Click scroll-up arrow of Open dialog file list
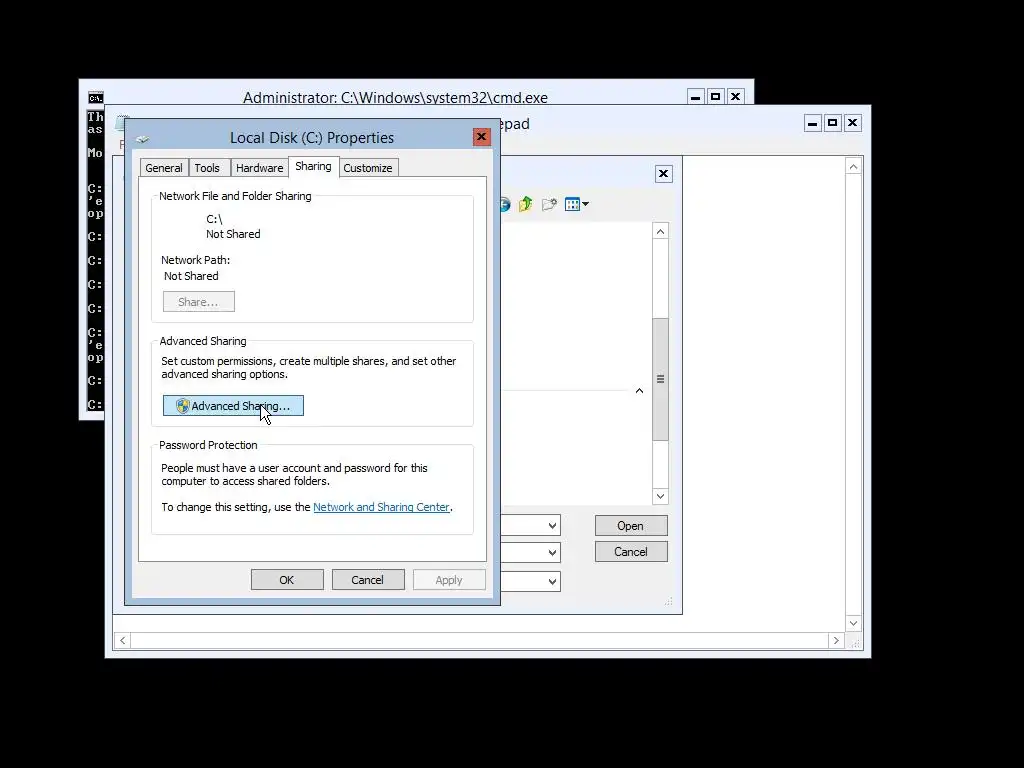The height and width of the screenshot is (768, 1024). point(660,231)
